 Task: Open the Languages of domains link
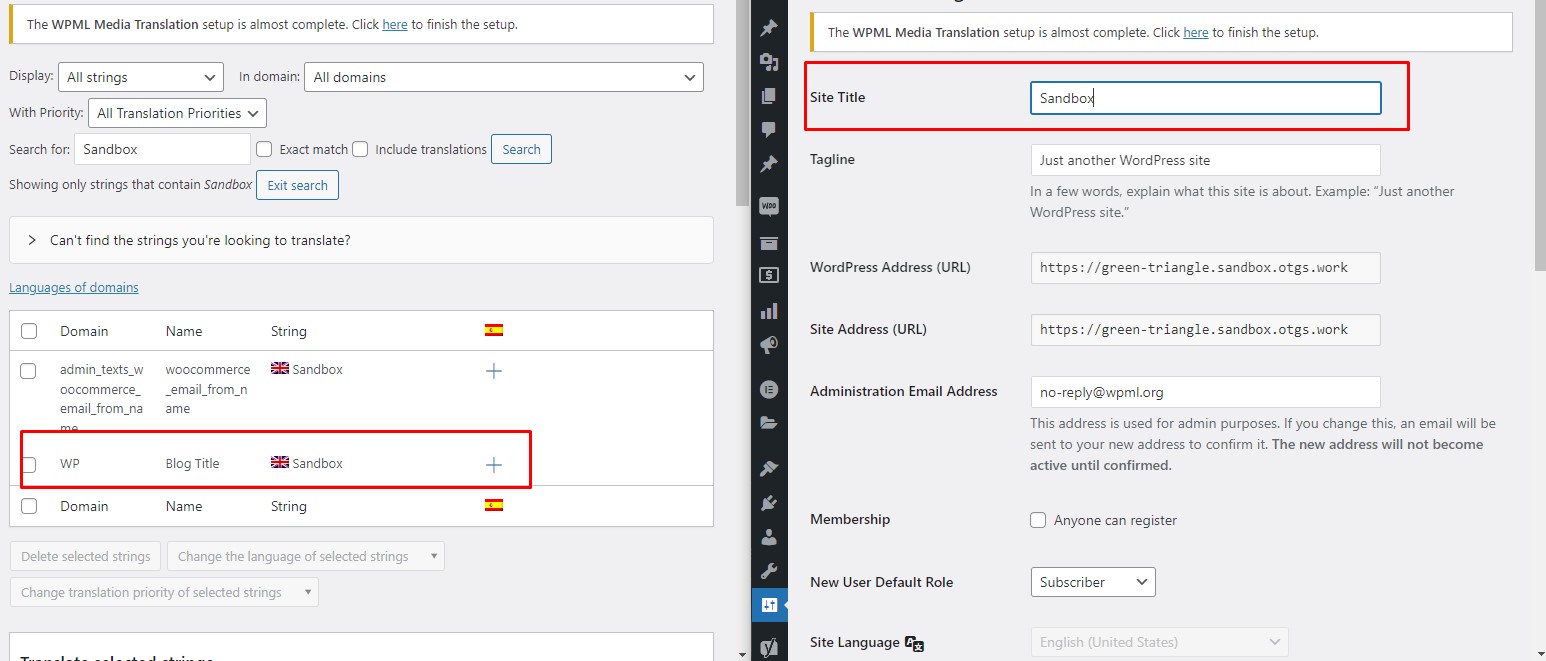coord(74,287)
